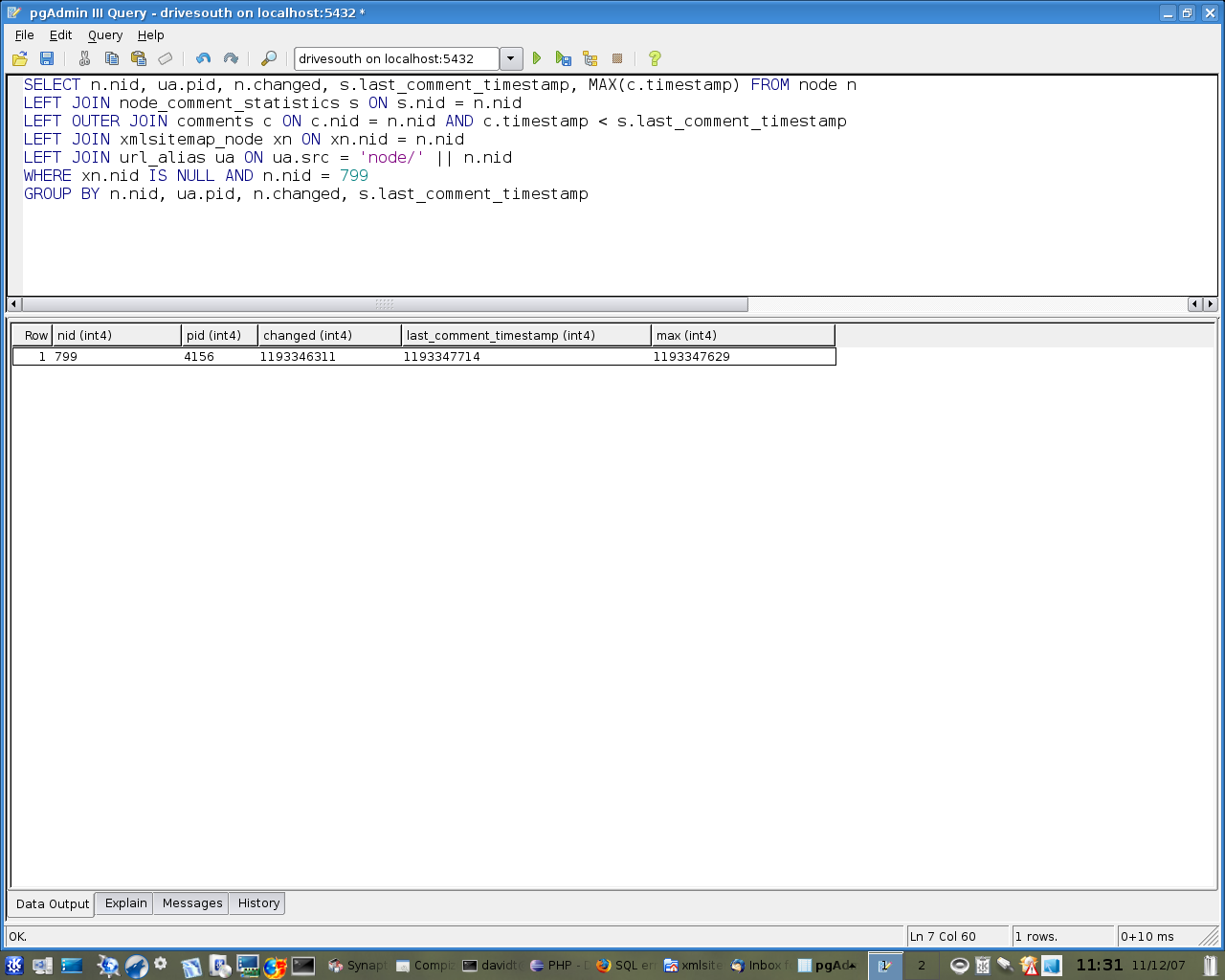Image resolution: width=1225 pixels, height=980 pixels.
Task: Copy selection using the toolbar copy icon
Action: tap(111, 58)
